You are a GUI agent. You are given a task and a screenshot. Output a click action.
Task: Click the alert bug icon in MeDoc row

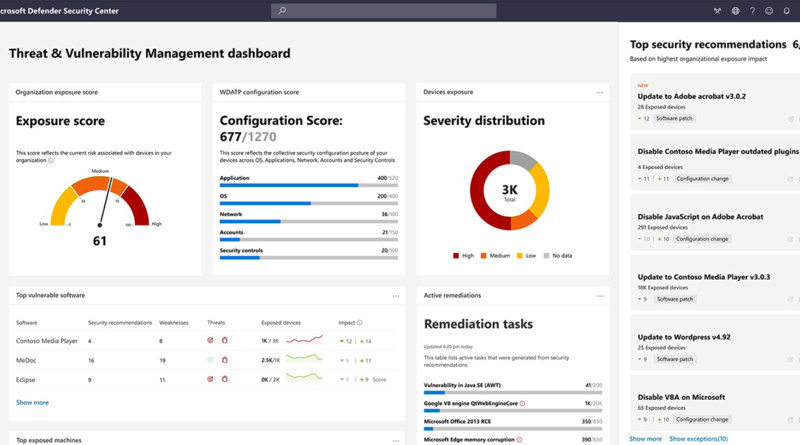click(224, 360)
